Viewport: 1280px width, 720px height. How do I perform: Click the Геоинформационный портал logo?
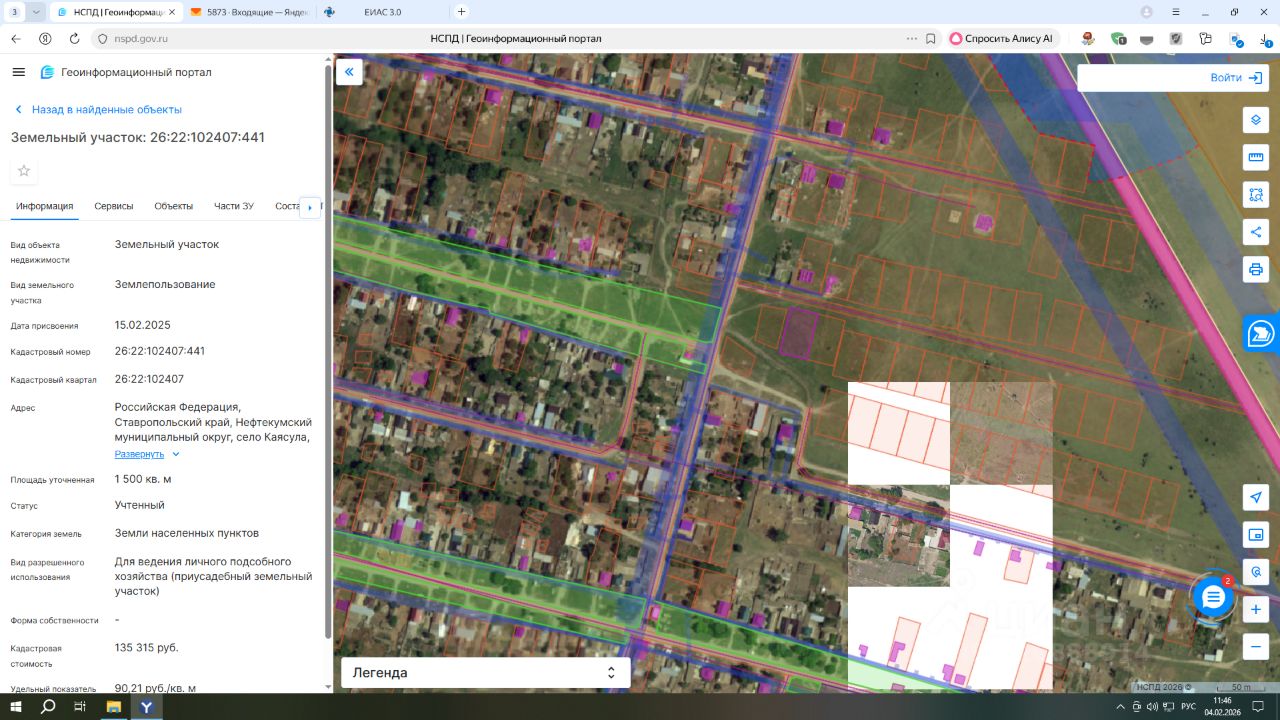[125, 72]
